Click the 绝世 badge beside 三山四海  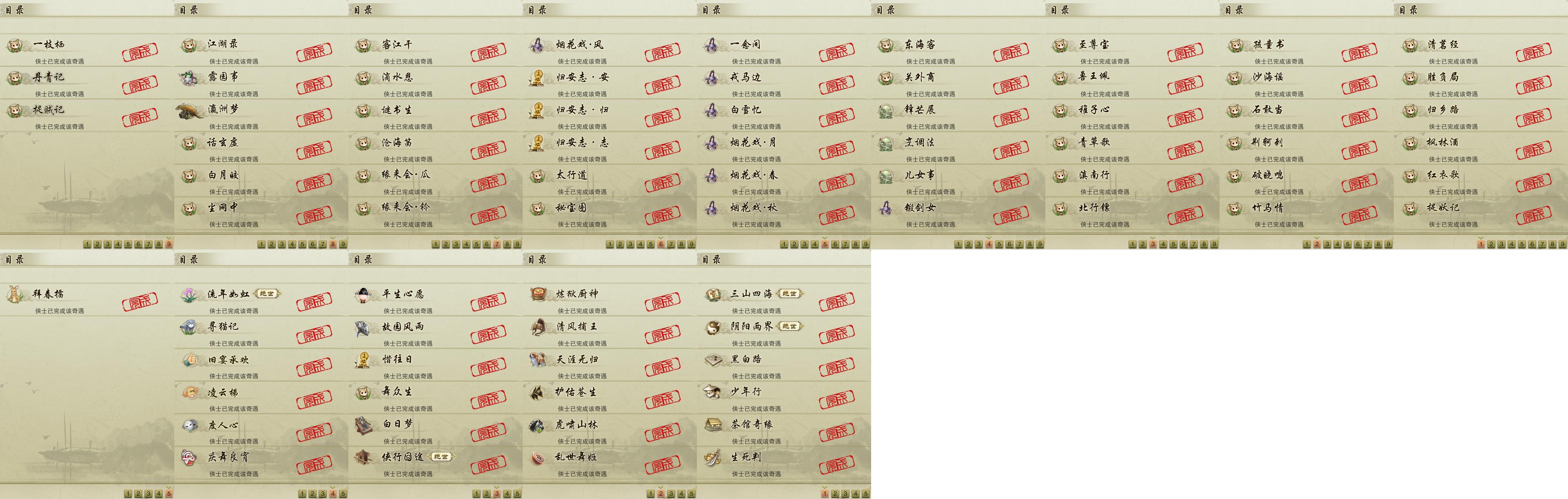pos(790,294)
